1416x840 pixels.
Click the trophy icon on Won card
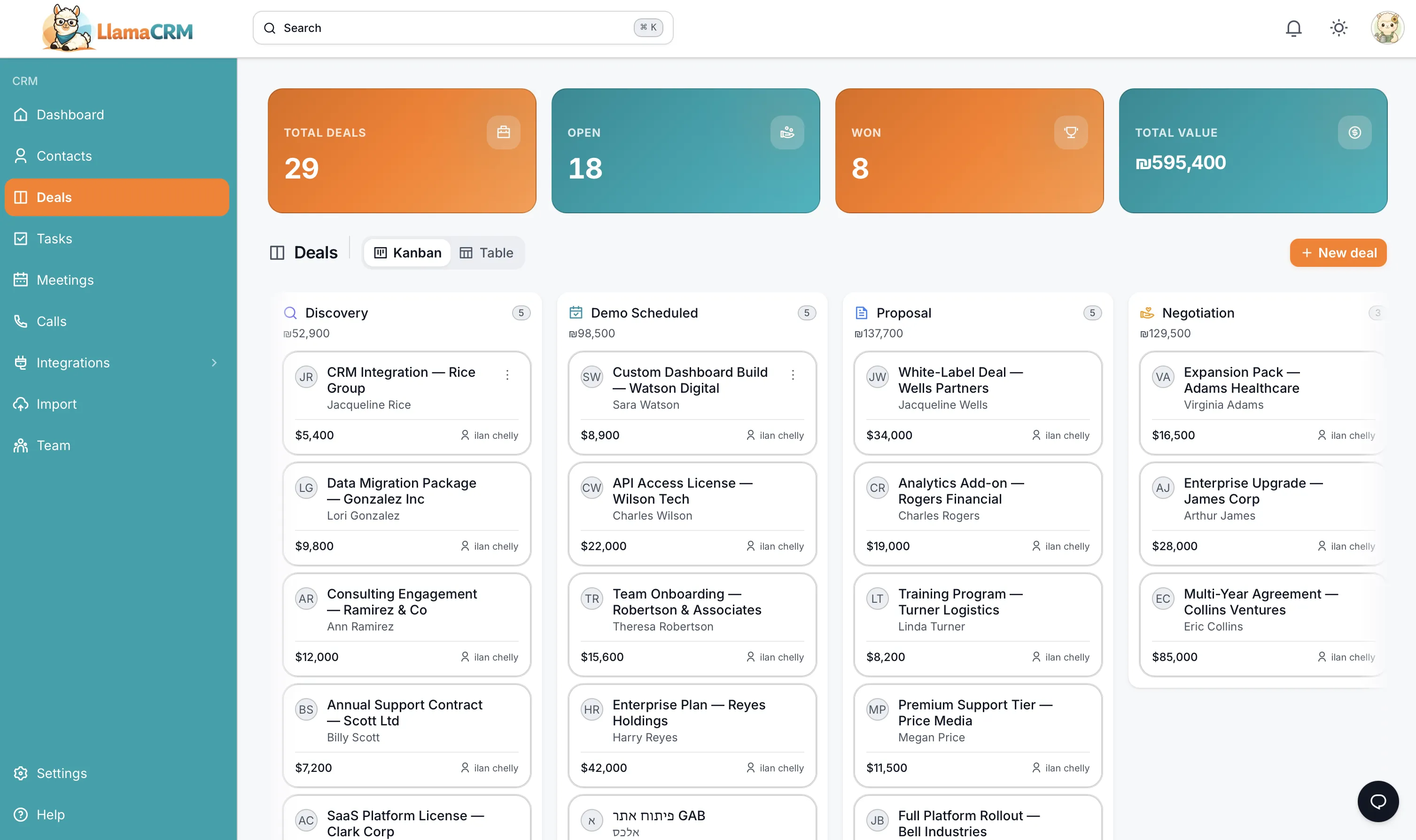click(1070, 132)
